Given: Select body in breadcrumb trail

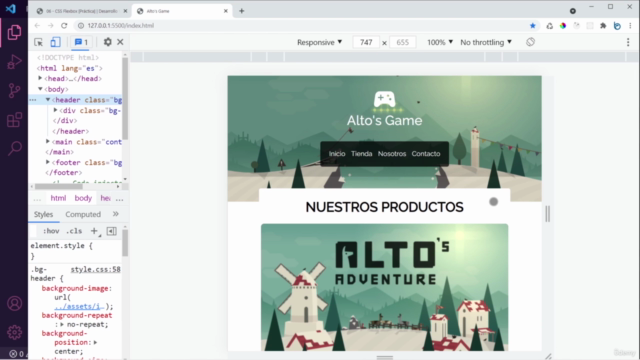Looking at the screenshot, I should (83, 198).
